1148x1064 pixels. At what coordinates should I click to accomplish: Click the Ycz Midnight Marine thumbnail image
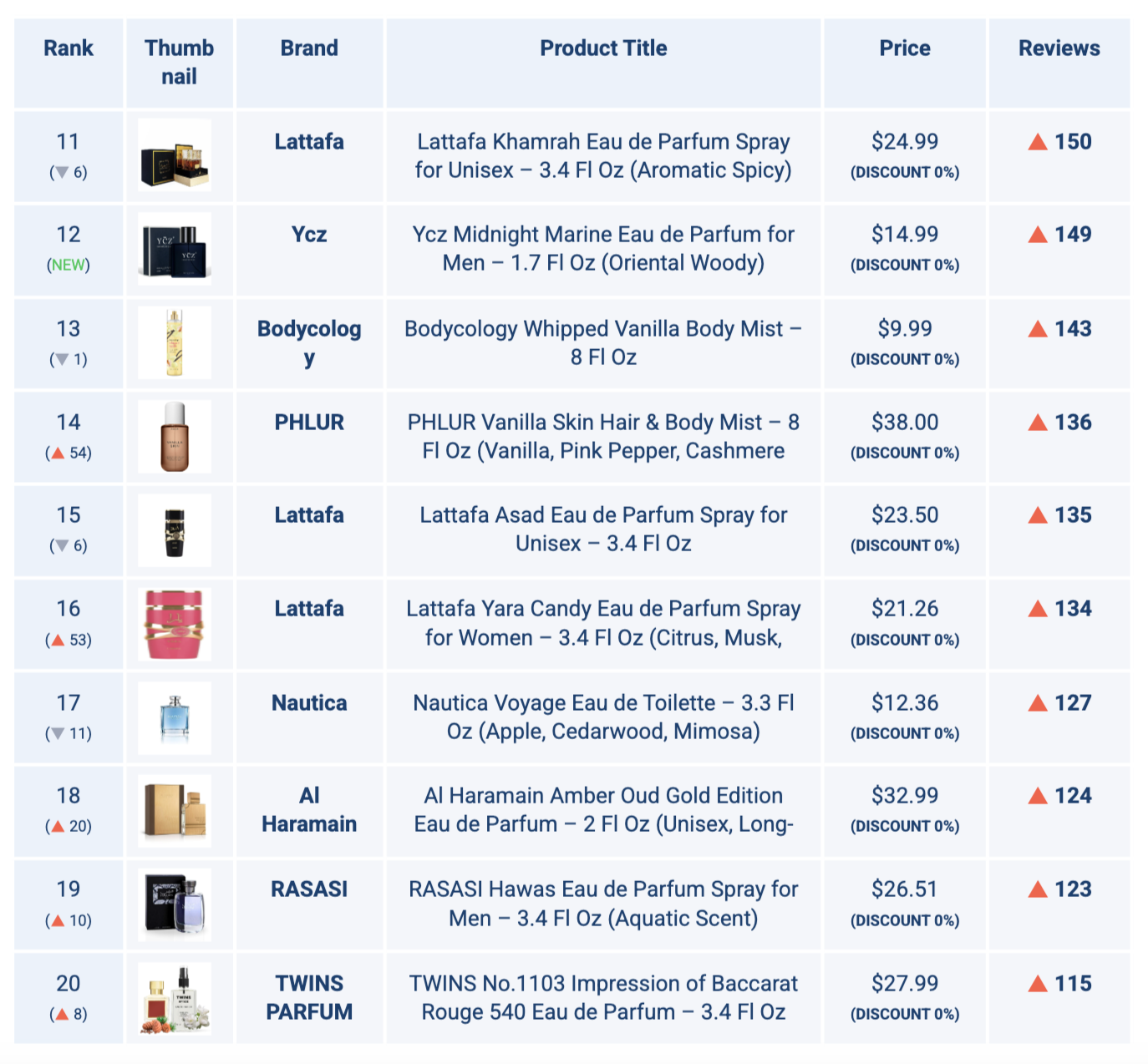coord(175,249)
